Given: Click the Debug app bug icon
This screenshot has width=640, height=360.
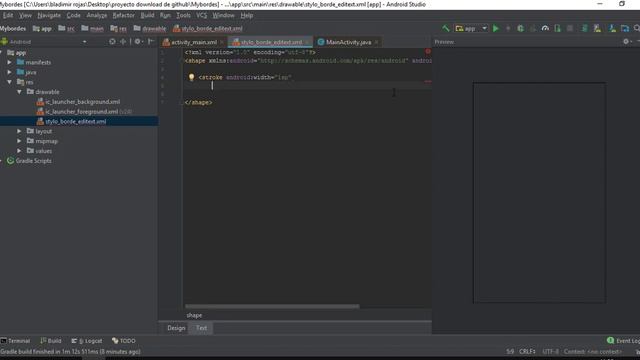Looking at the screenshot, I should pyautogui.click(x=520, y=28).
